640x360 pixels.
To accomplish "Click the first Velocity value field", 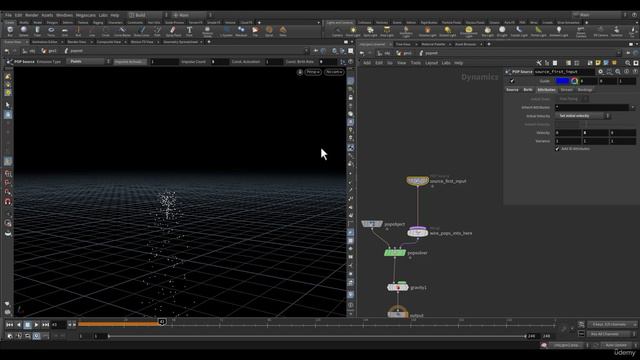I will point(568,133).
